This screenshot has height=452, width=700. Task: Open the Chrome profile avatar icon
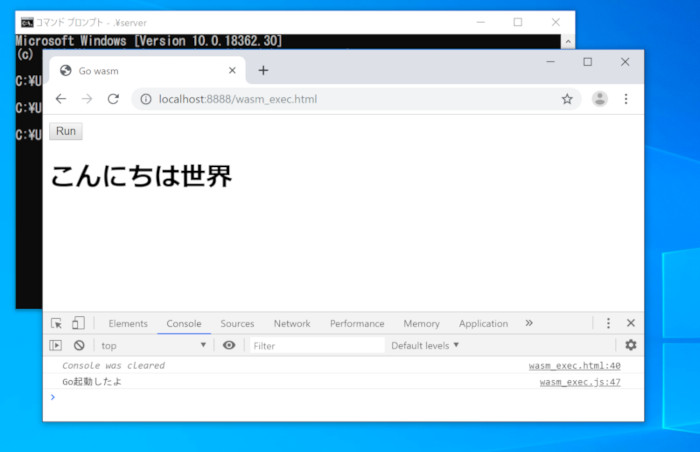click(600, 99)
